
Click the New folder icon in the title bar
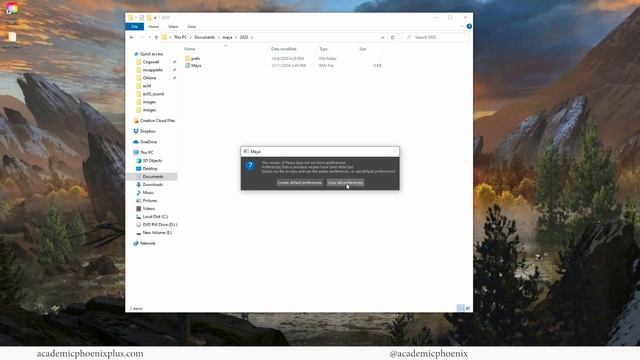[149, 18]
